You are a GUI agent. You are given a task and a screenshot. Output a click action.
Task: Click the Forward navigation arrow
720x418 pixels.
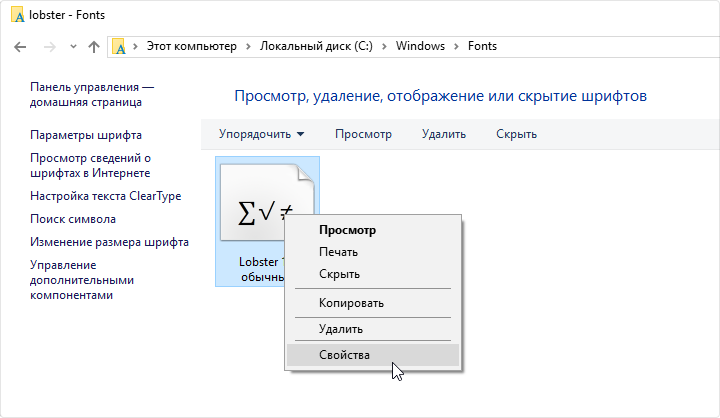[x=50, y=46]
